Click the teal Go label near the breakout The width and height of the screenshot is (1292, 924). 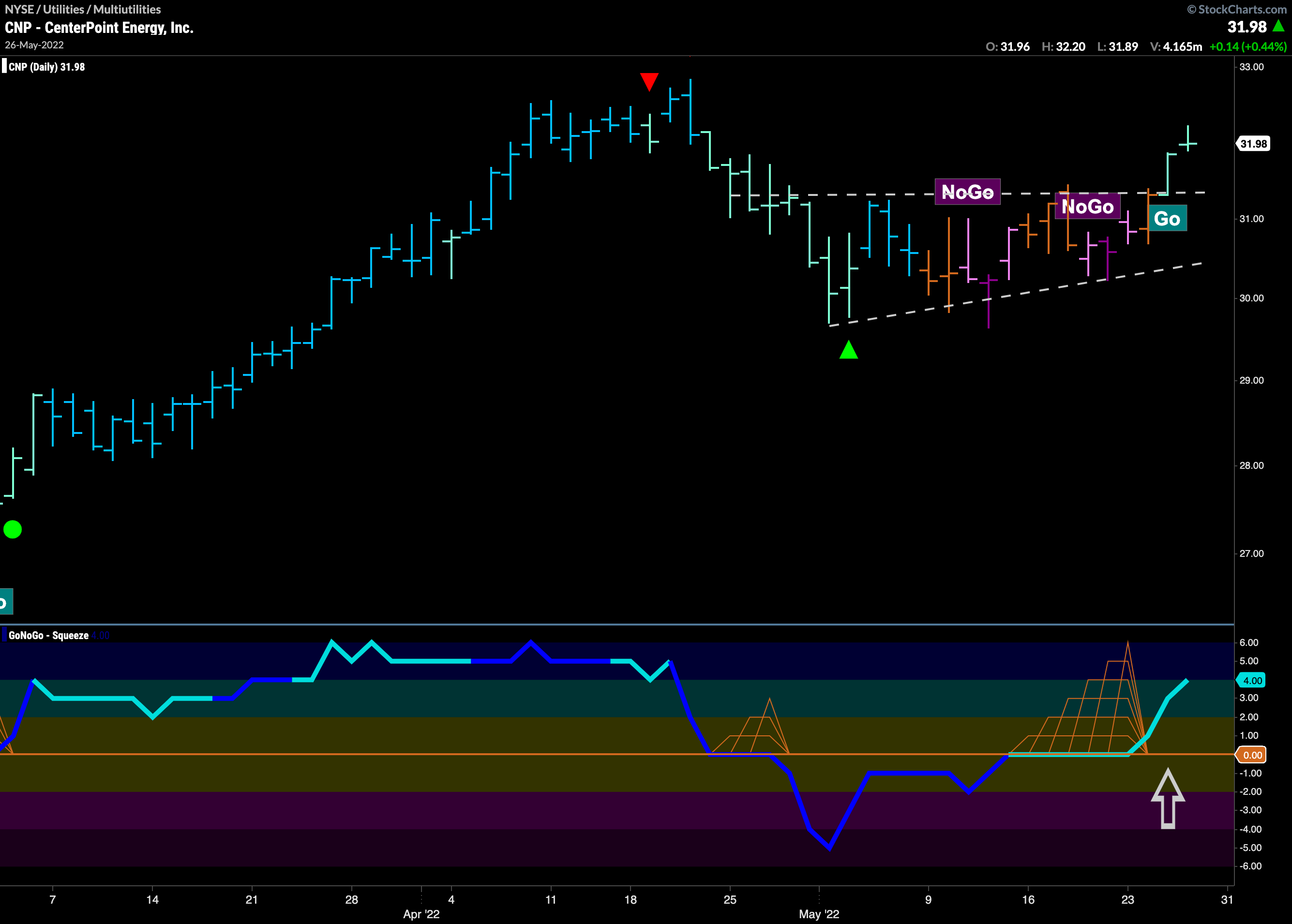1167,219
